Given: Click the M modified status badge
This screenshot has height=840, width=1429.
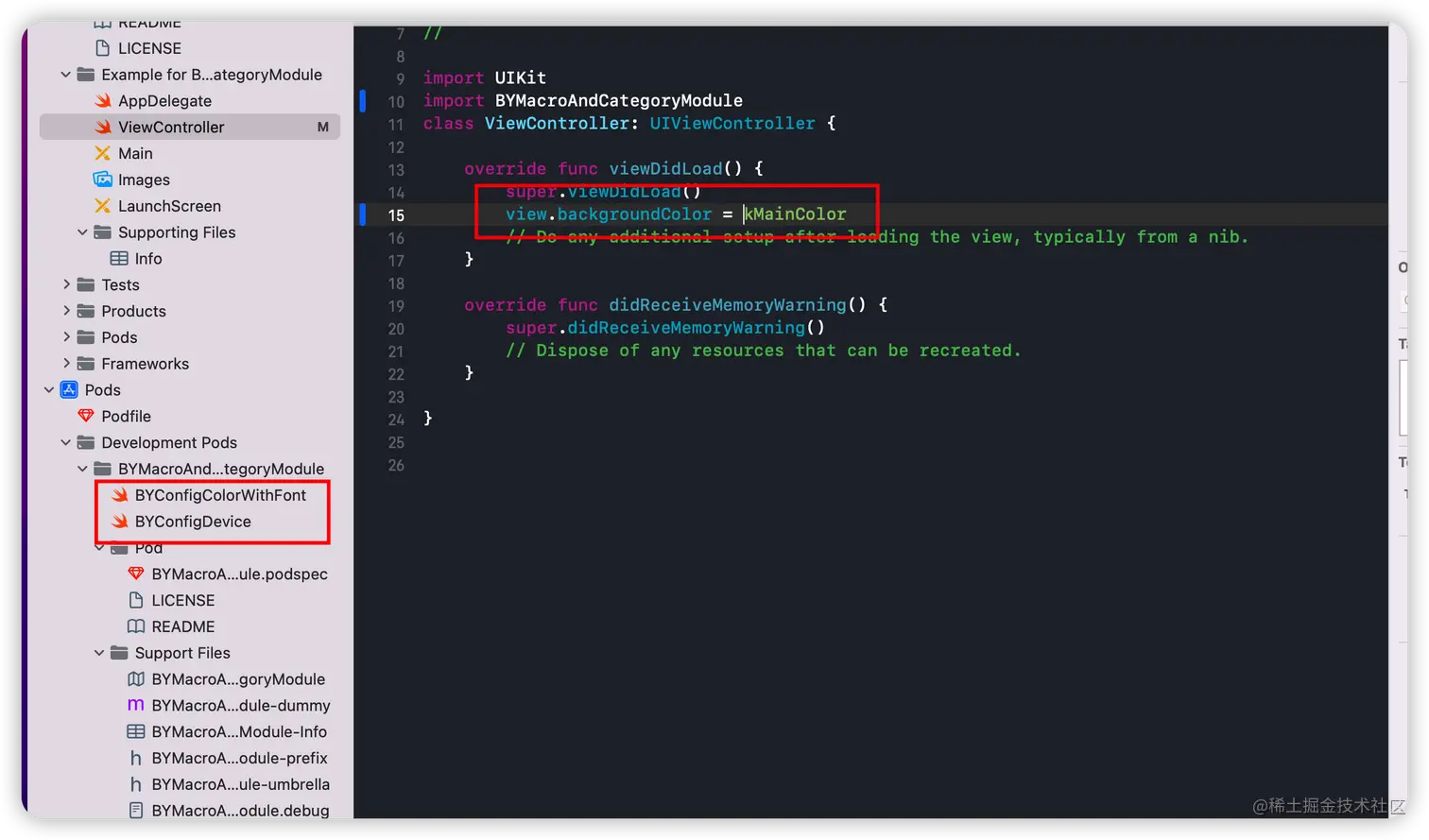Looking at the screenshot, I should [x=323, y=127].
